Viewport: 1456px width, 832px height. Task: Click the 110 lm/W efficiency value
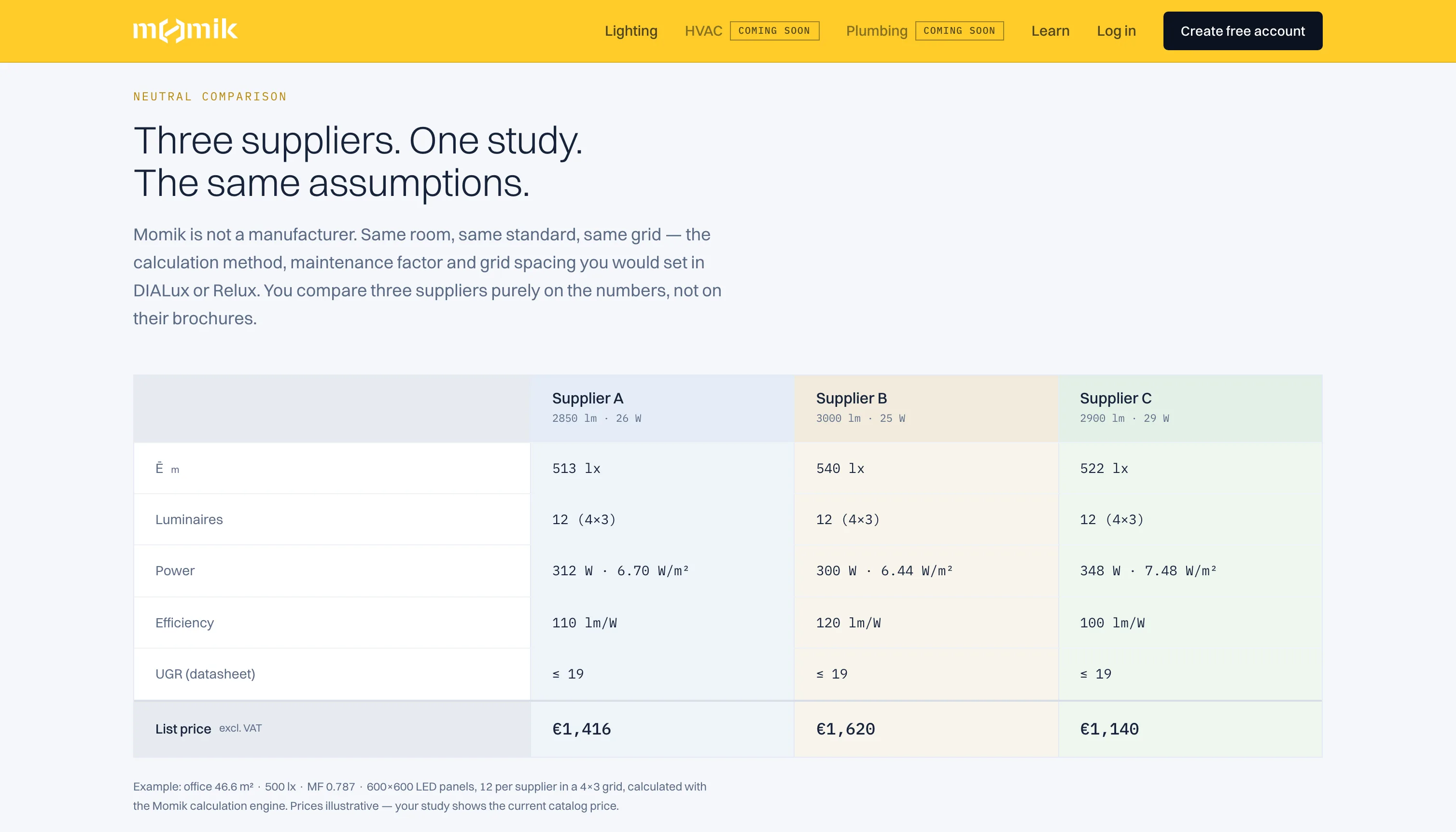[584, 623]
